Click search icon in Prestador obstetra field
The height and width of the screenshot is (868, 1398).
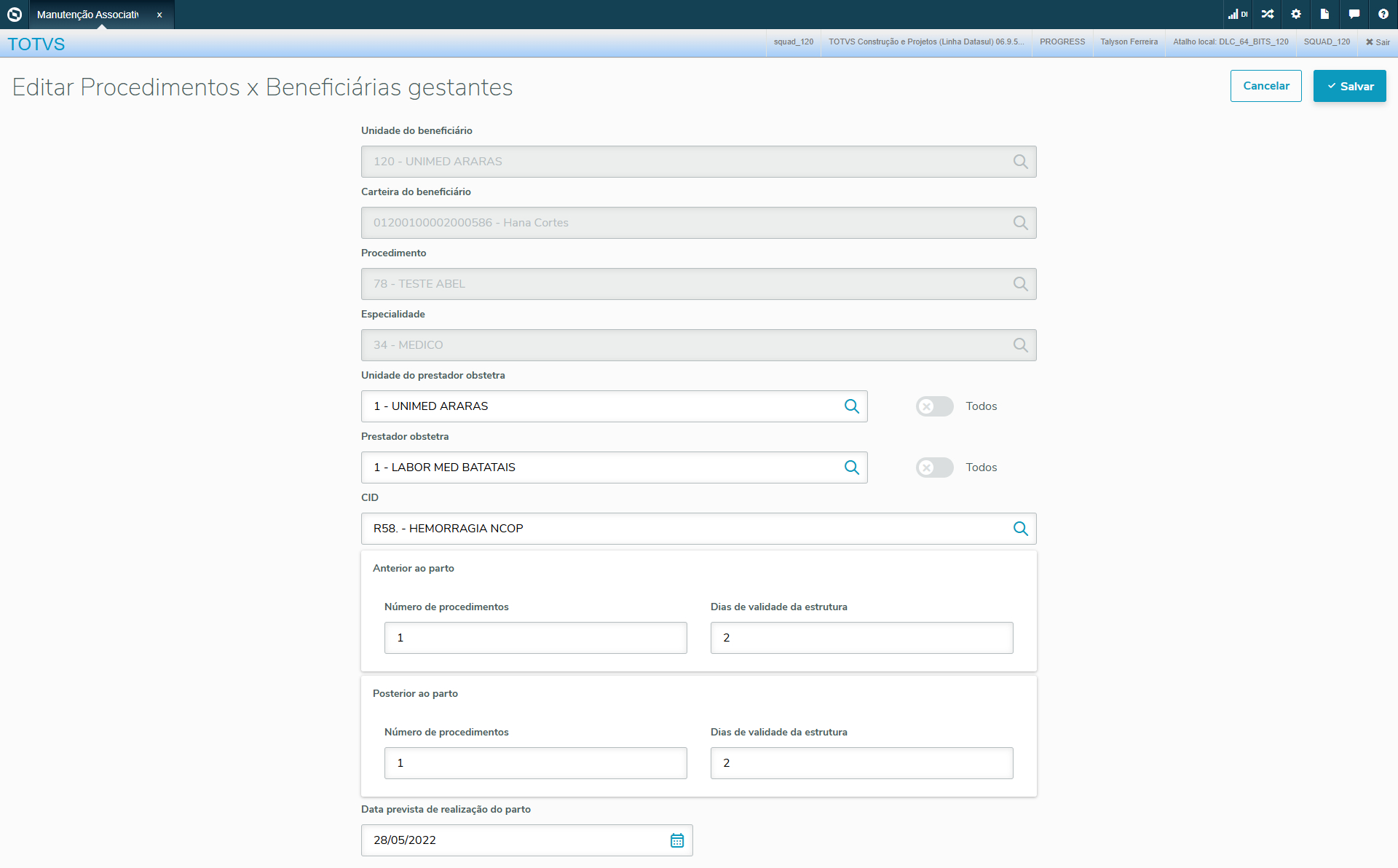tap(851, 467)
